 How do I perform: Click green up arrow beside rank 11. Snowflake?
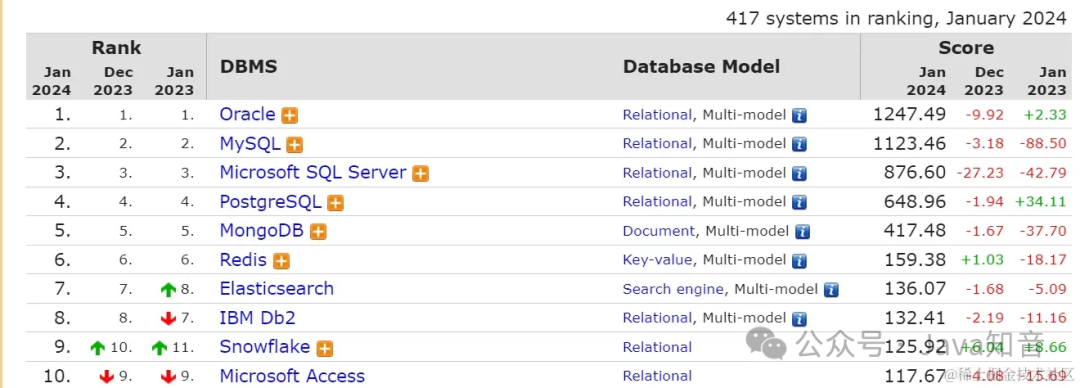tap(160, 348)
